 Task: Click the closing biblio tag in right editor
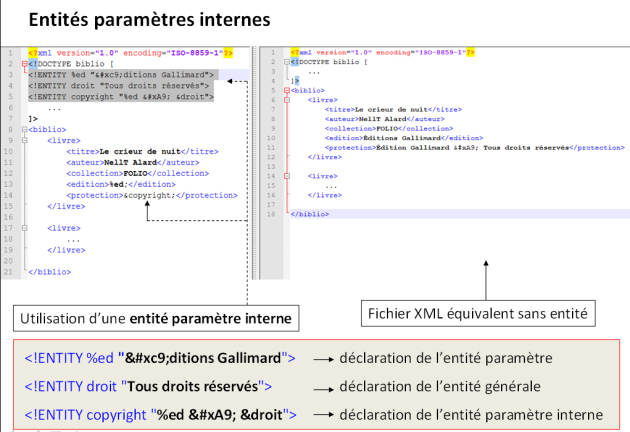[308, 214]
